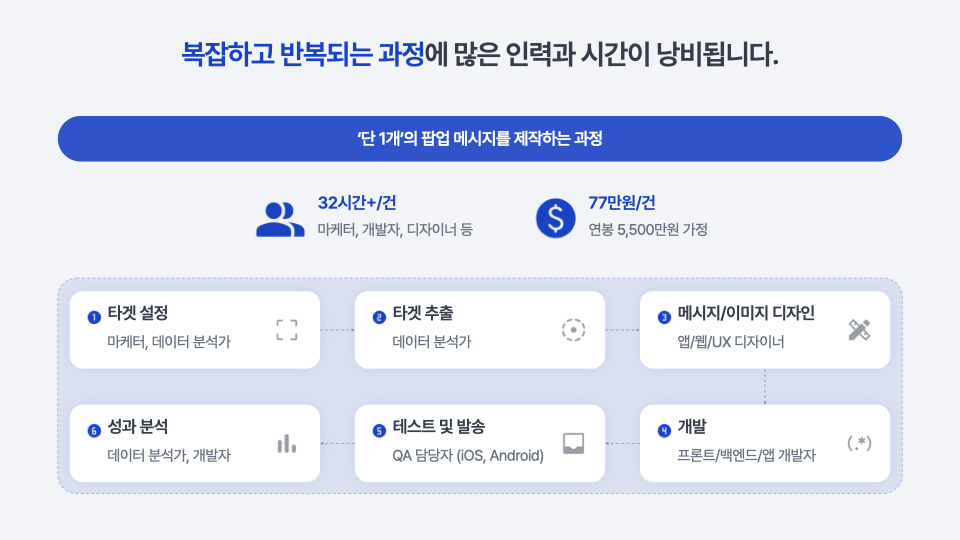Screen dimensions: 960x540
Task: Click the people group icon
Action: [280, 219]
